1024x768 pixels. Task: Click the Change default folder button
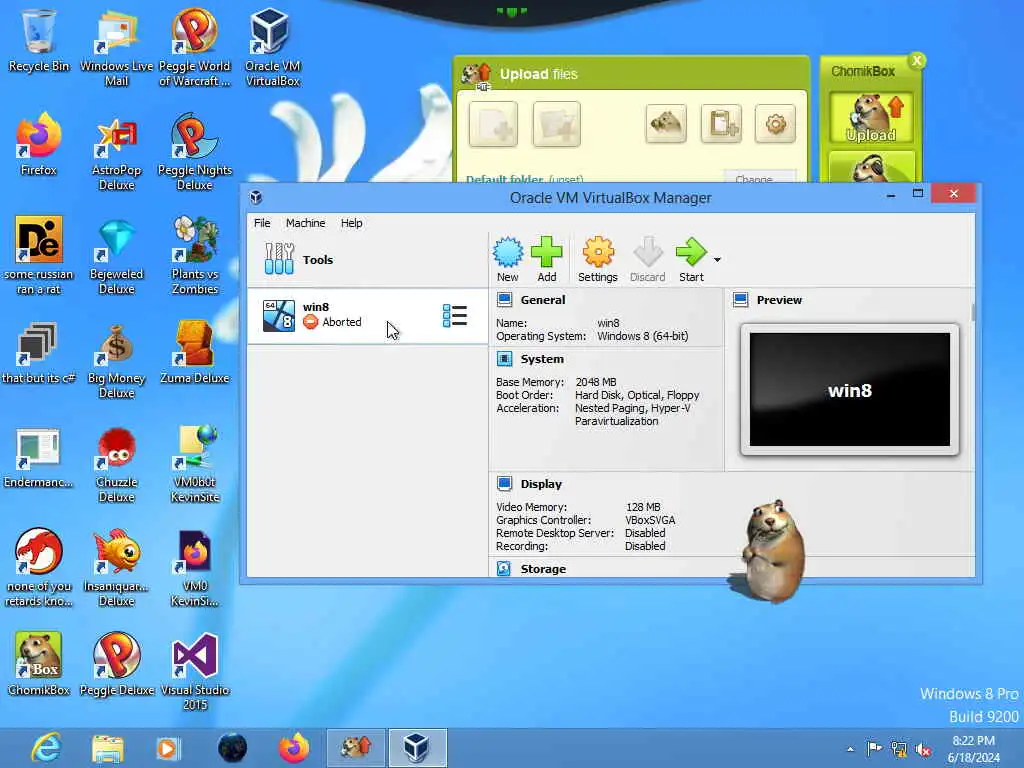[x=760, y=178]
